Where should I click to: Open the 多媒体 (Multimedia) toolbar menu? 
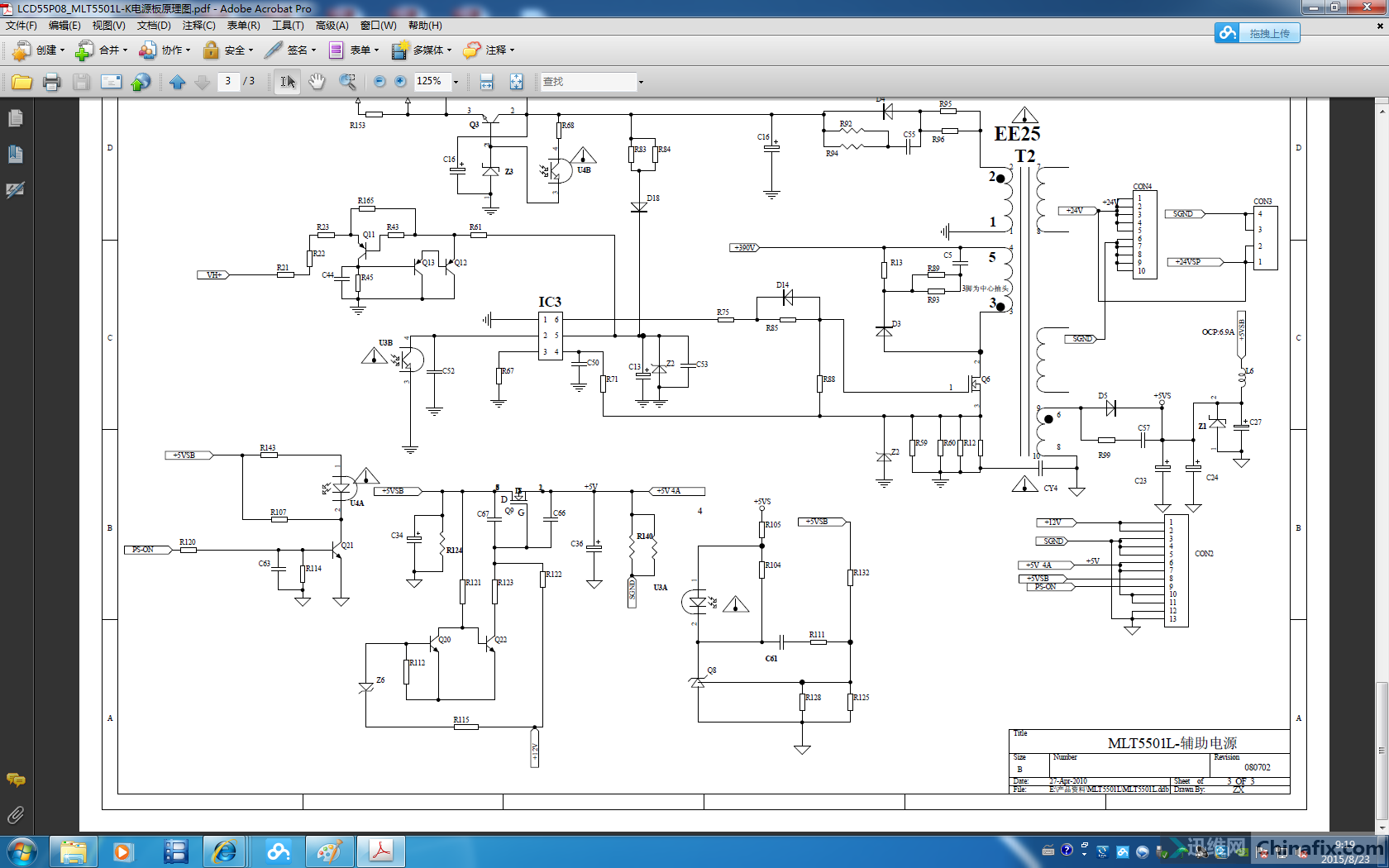pos(421,50)
